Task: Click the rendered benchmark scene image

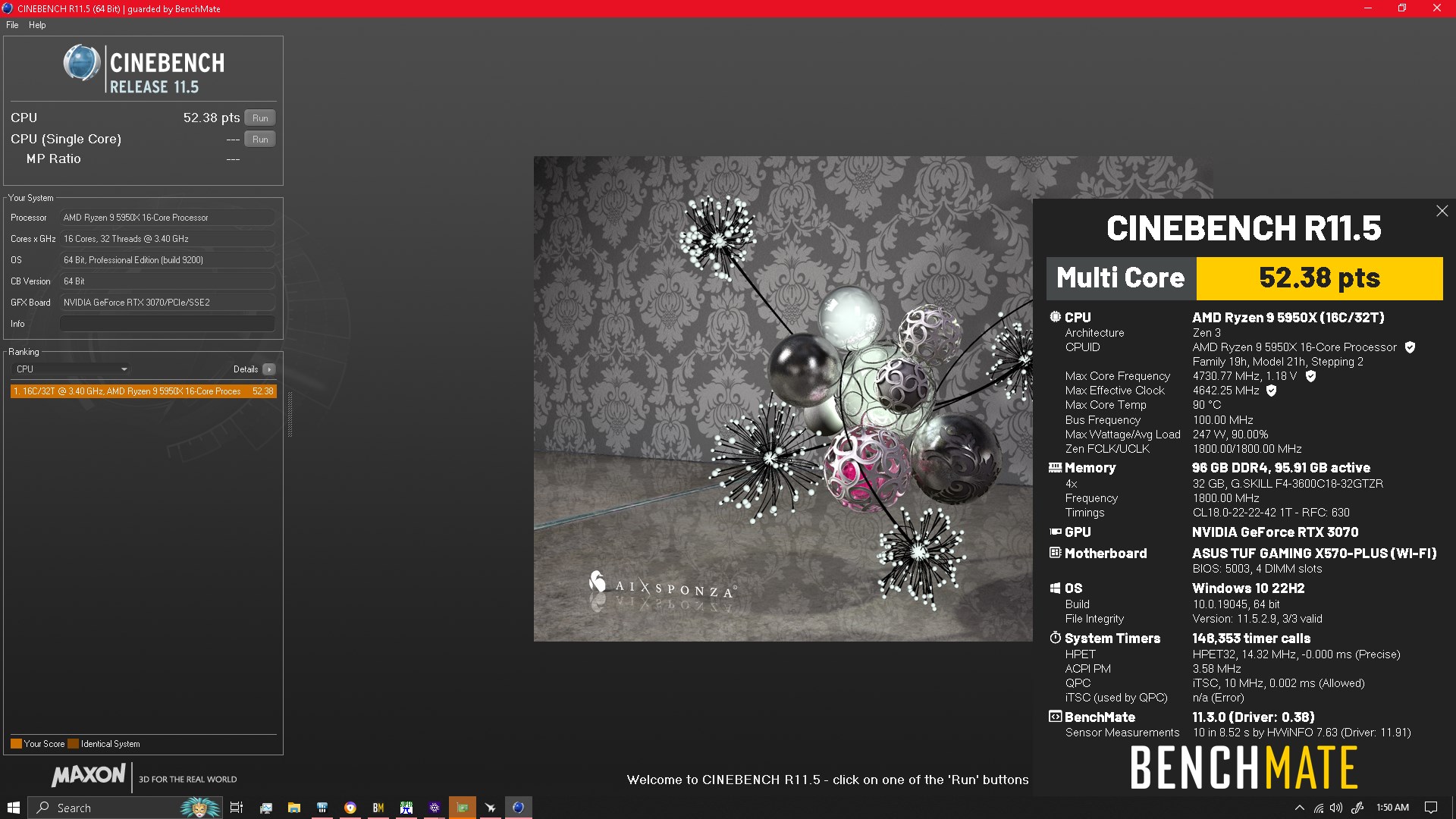Action: pos(783,399)
